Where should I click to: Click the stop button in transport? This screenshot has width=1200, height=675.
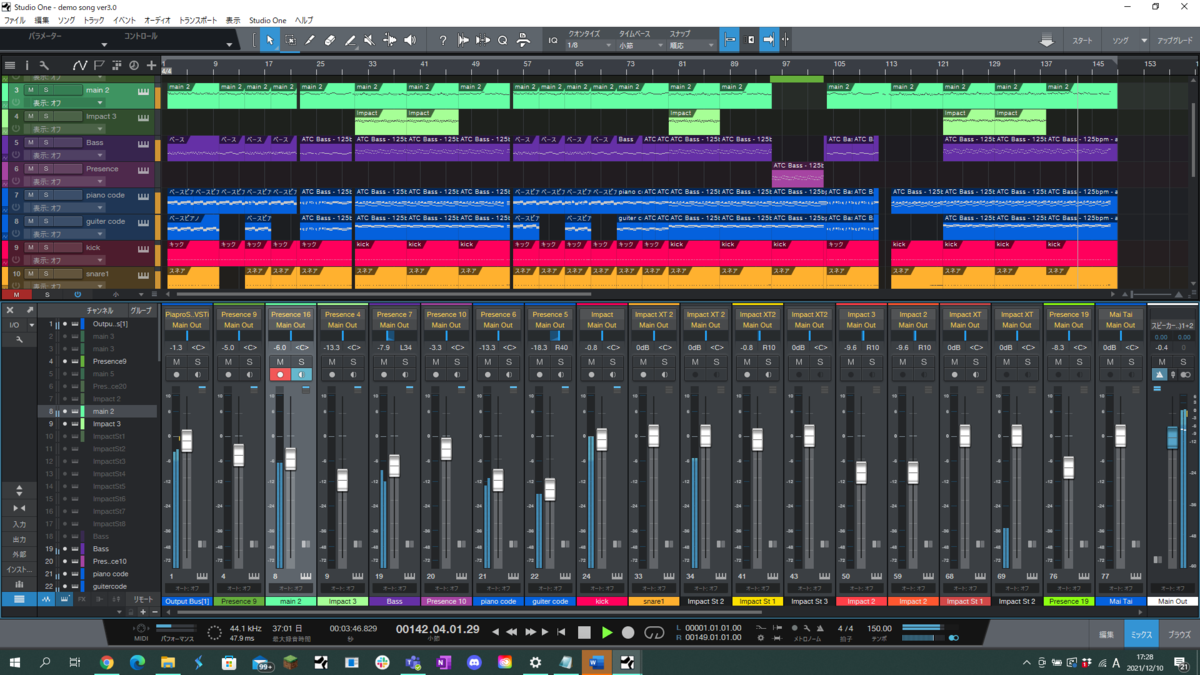(x=585, y=632)
